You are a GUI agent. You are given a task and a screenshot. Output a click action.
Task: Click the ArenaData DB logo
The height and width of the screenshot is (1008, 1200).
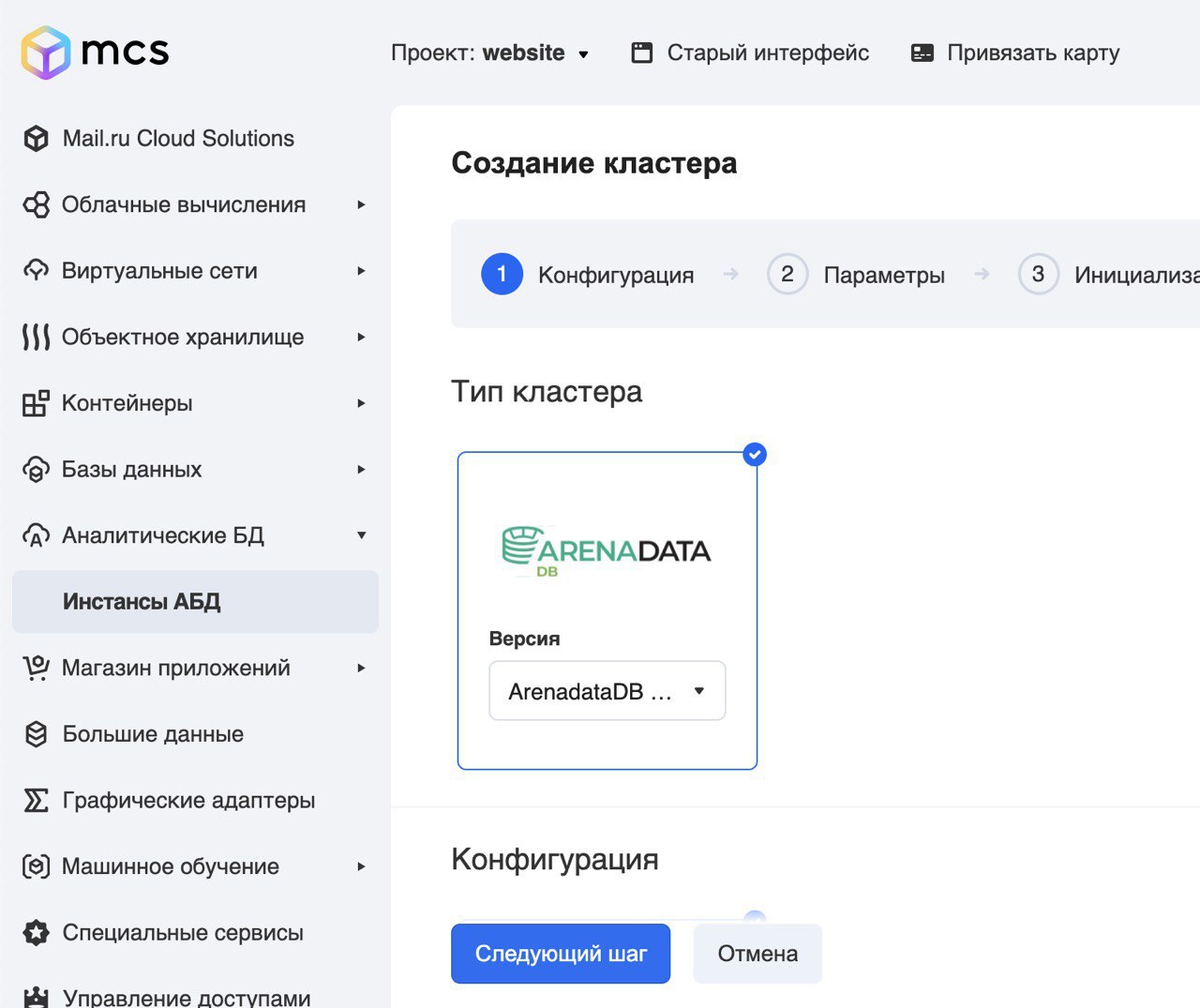pos(607,550)
